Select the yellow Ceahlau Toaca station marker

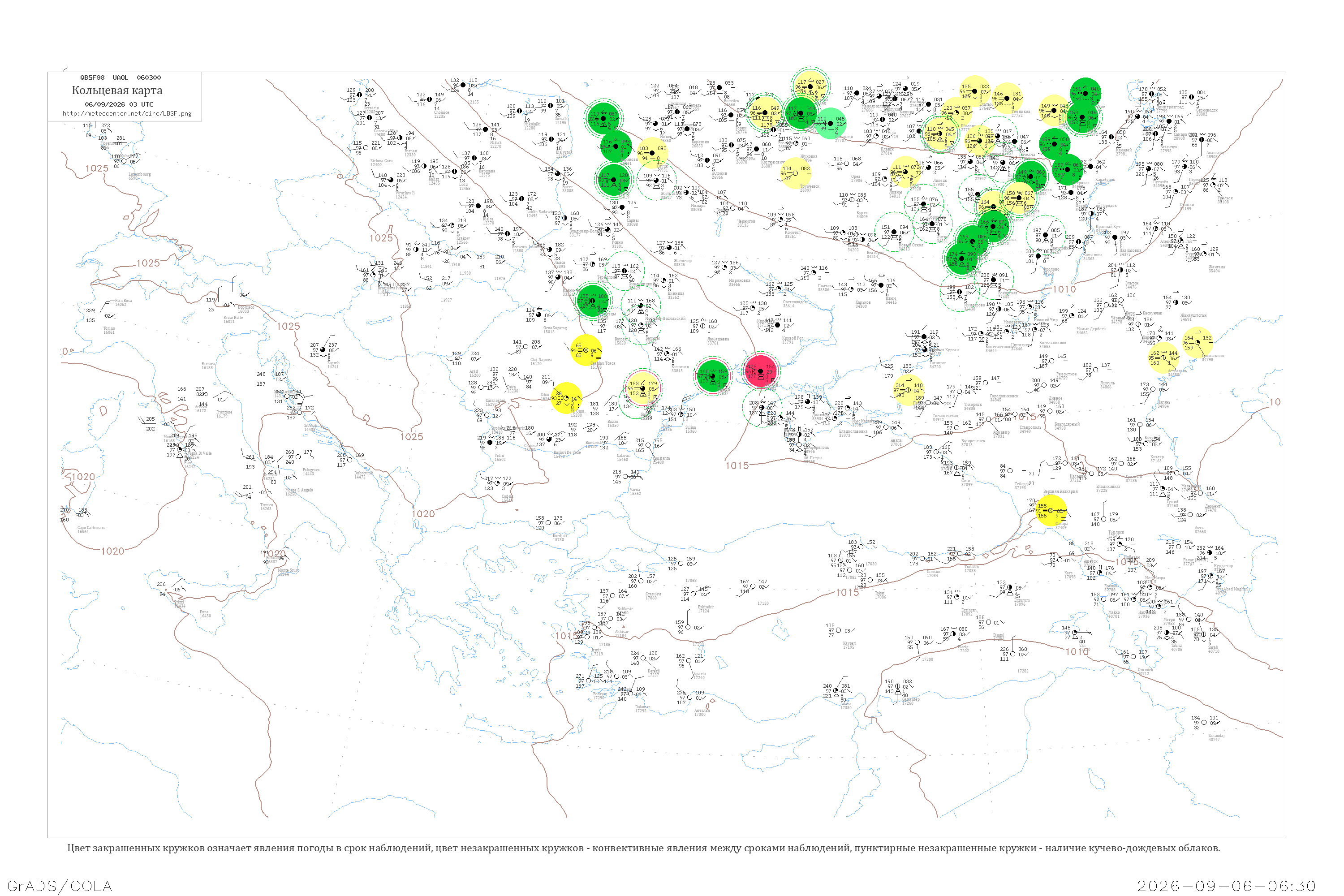point(586,350)
